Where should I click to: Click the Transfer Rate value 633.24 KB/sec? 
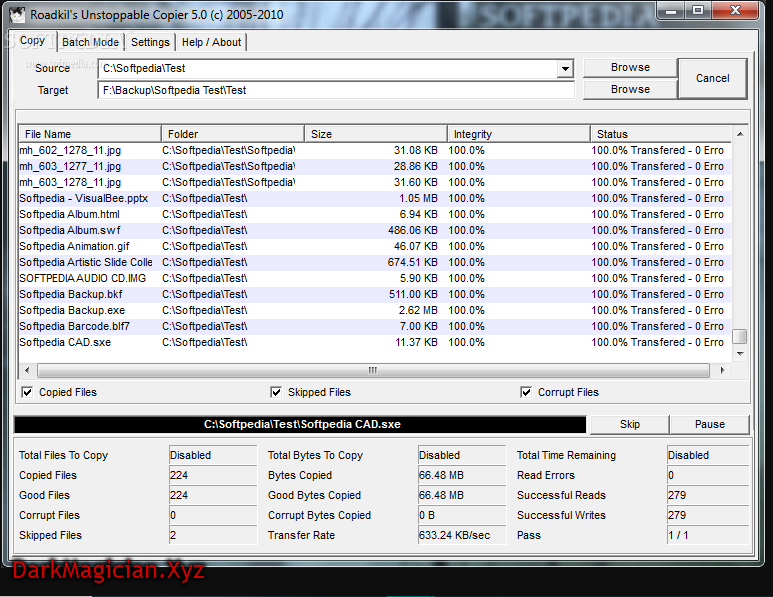(462, 535)
